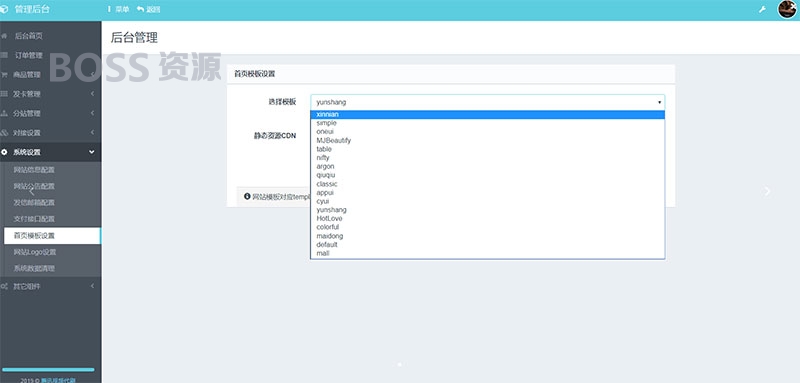Select the colorful template option
Viewport: 800px width, 383px height.
point(487,227)
